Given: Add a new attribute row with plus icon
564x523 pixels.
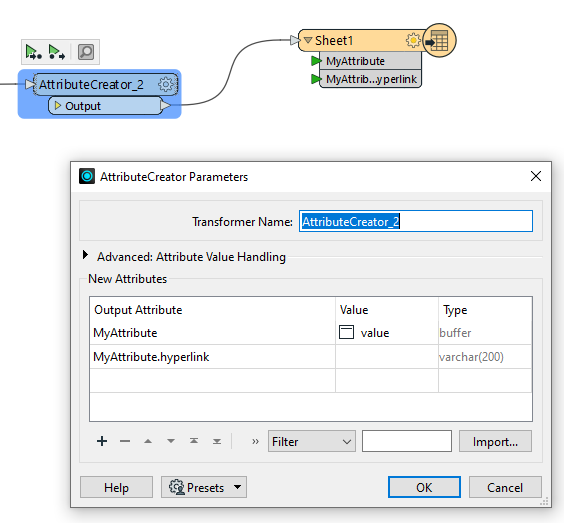Looking at the screenshot, I should point(102,441).
